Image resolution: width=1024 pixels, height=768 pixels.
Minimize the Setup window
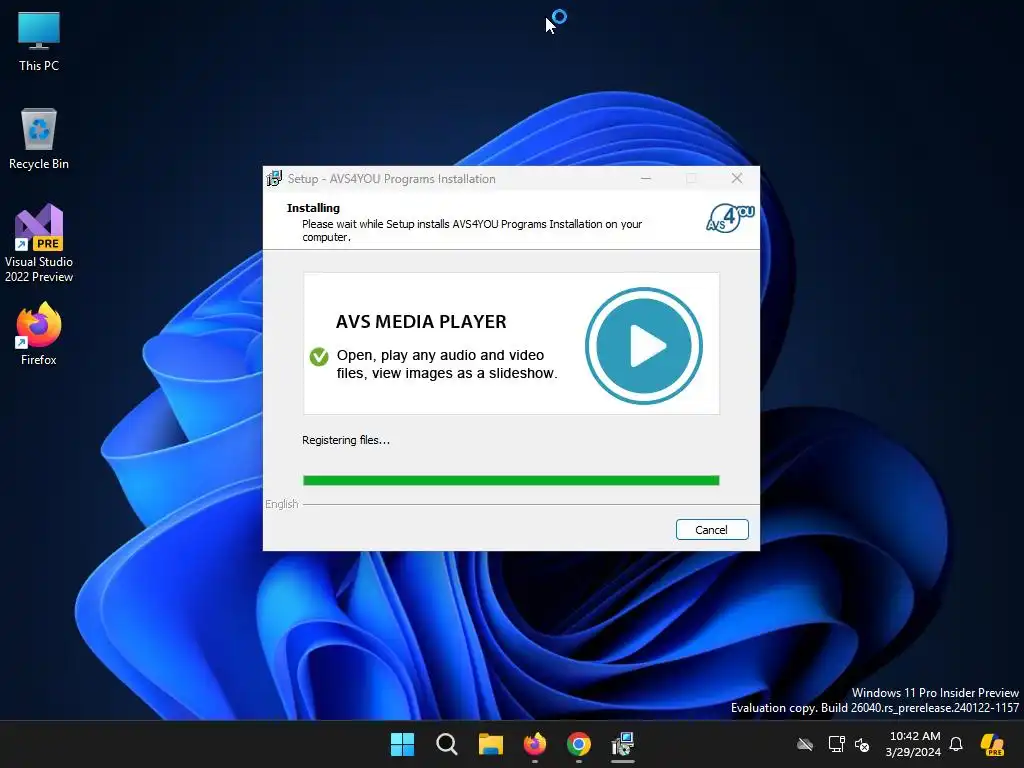tap(646, 178)
